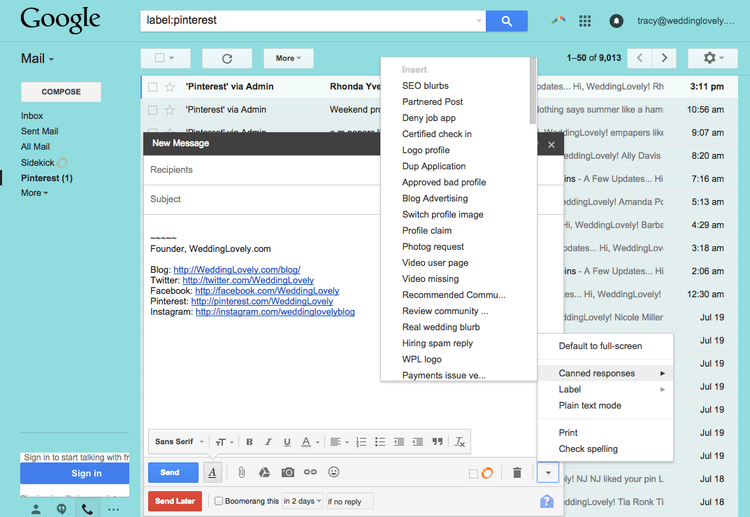
Task: Star the Rhonda Yve Pinterest email
Action: (x=169, y=87)
